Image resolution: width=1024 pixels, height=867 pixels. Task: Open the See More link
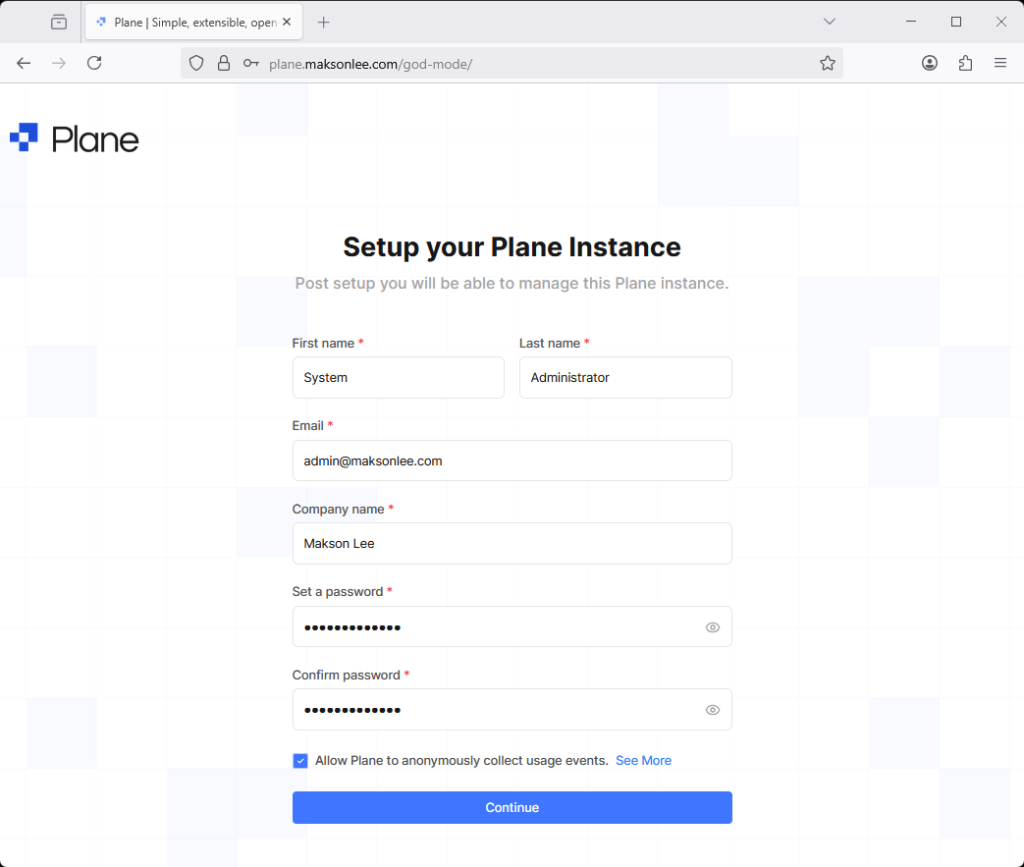pyautogui.click(x=643, y=761)
